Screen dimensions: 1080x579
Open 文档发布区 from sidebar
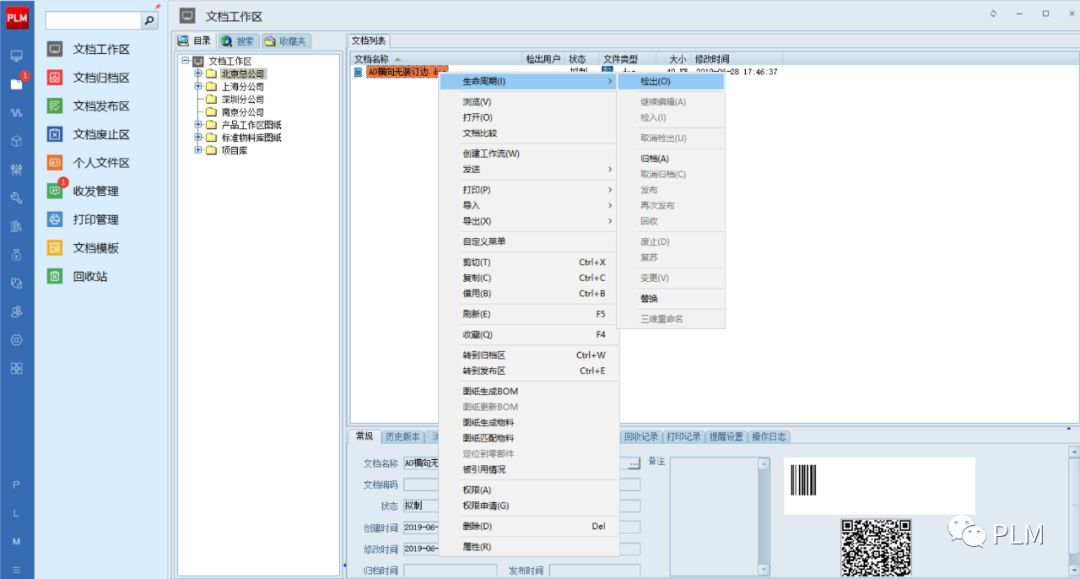pyautogui.click(x=100, y=106)
